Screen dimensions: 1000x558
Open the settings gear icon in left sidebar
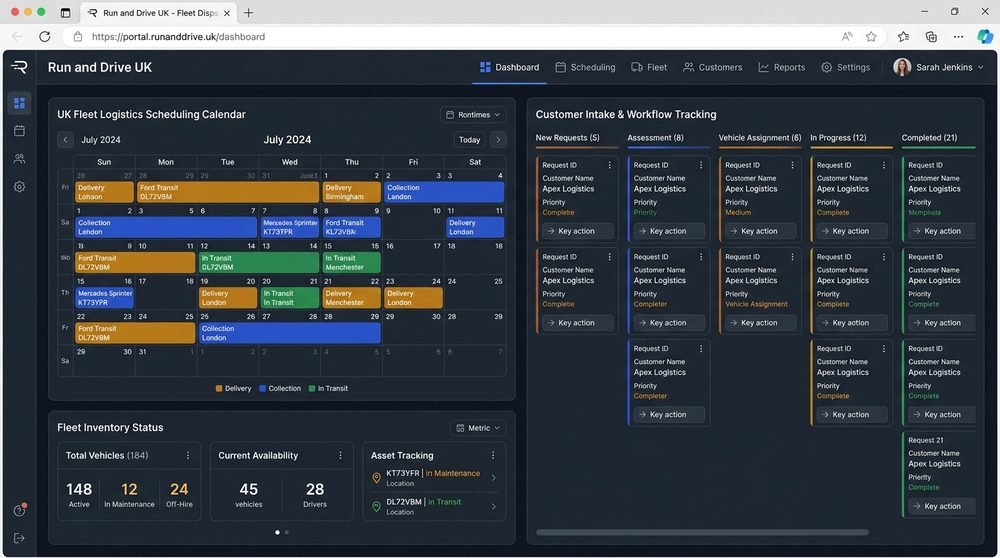pyautogui.click(x=19, y=187)
